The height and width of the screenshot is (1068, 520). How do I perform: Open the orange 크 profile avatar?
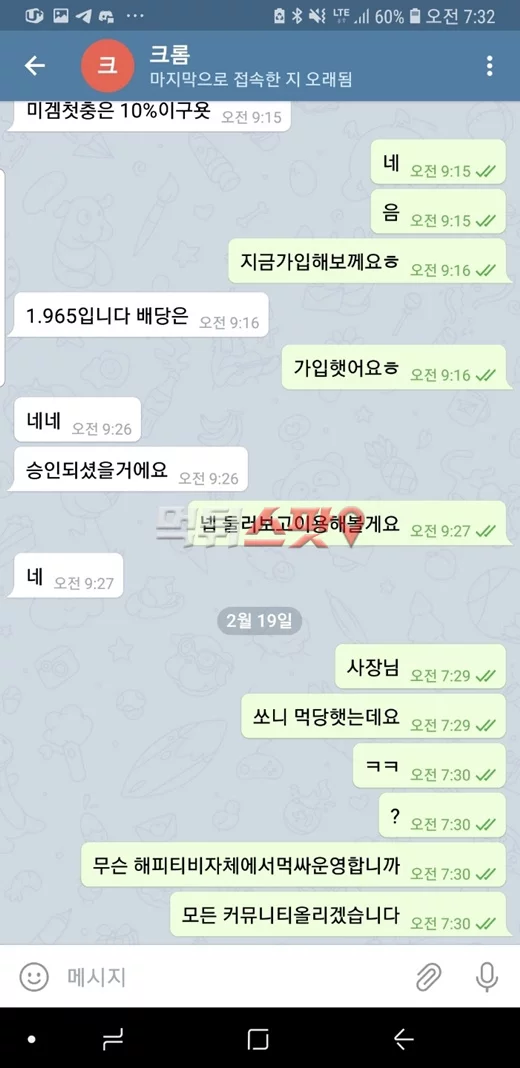click(107, 65)
